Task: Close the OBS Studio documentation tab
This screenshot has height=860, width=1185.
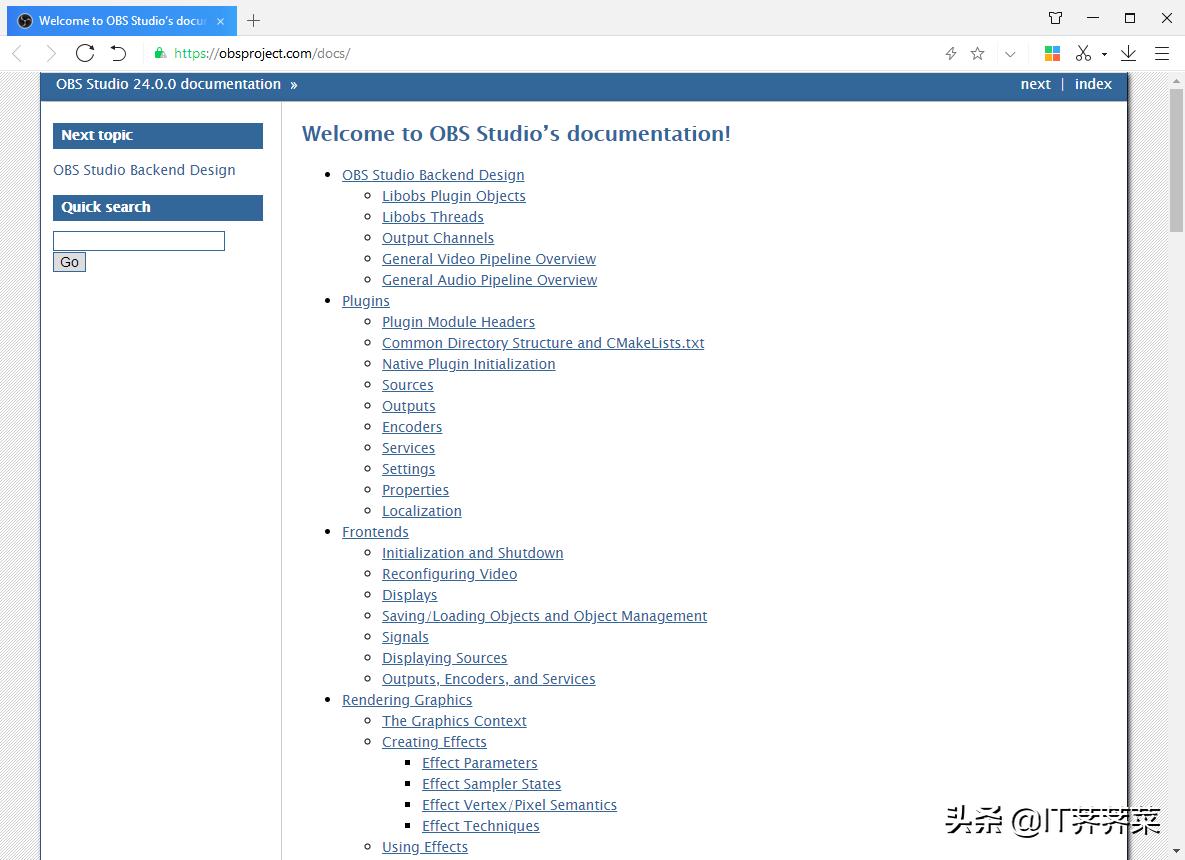Action: click(221, 21)
